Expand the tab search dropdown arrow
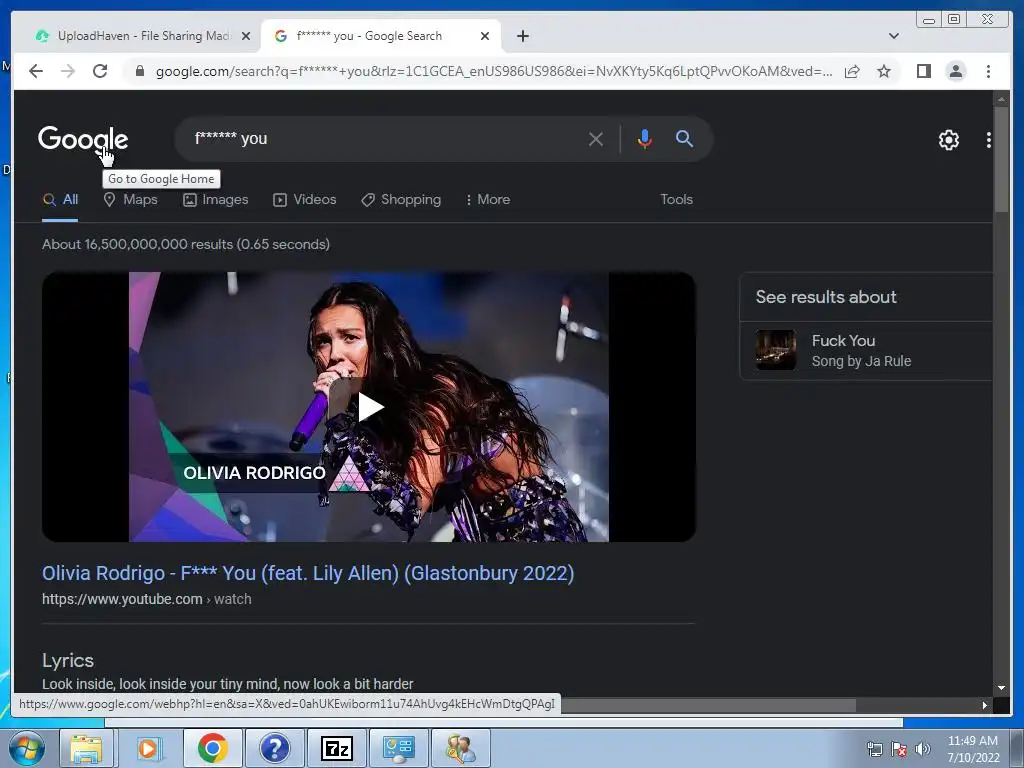The height and width of the screenshot is (768, 1024). point(893,36)
